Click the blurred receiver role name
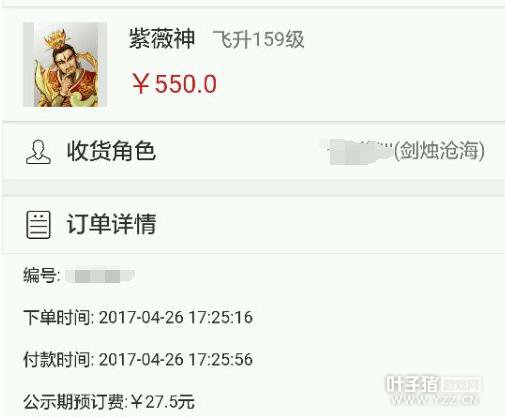This screenshot has width=505, height=417. pyautogui.click(x=358, y=152)
